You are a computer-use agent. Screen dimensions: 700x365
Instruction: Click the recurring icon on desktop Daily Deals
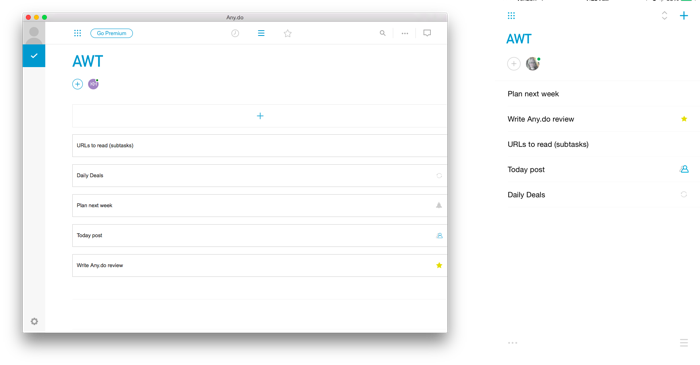click(439, 175)
